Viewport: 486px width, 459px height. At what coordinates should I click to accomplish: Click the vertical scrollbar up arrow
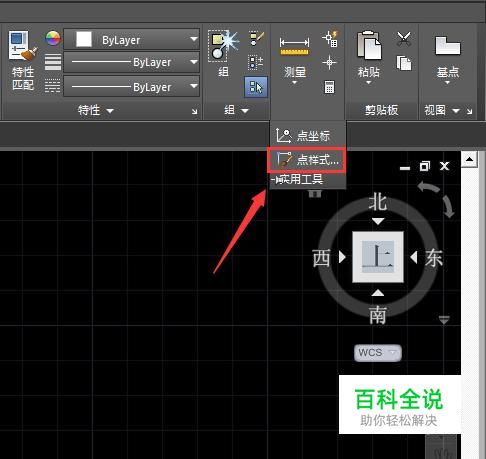(469, 159)
